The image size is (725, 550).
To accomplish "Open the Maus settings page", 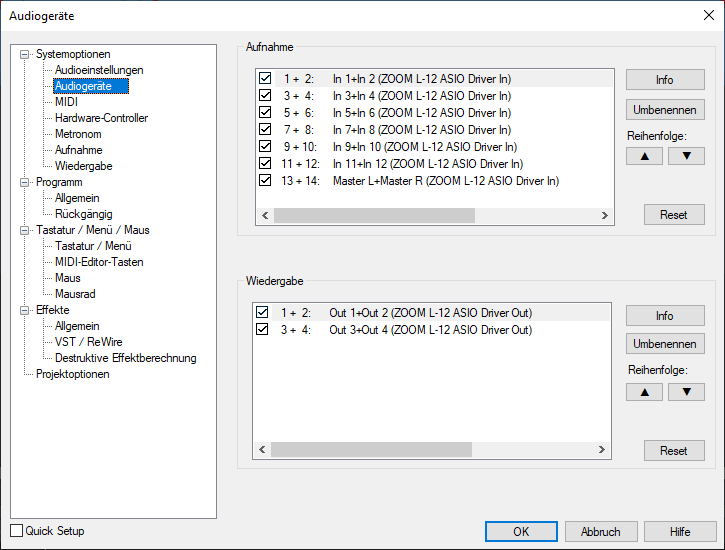I will click(68, 278).
